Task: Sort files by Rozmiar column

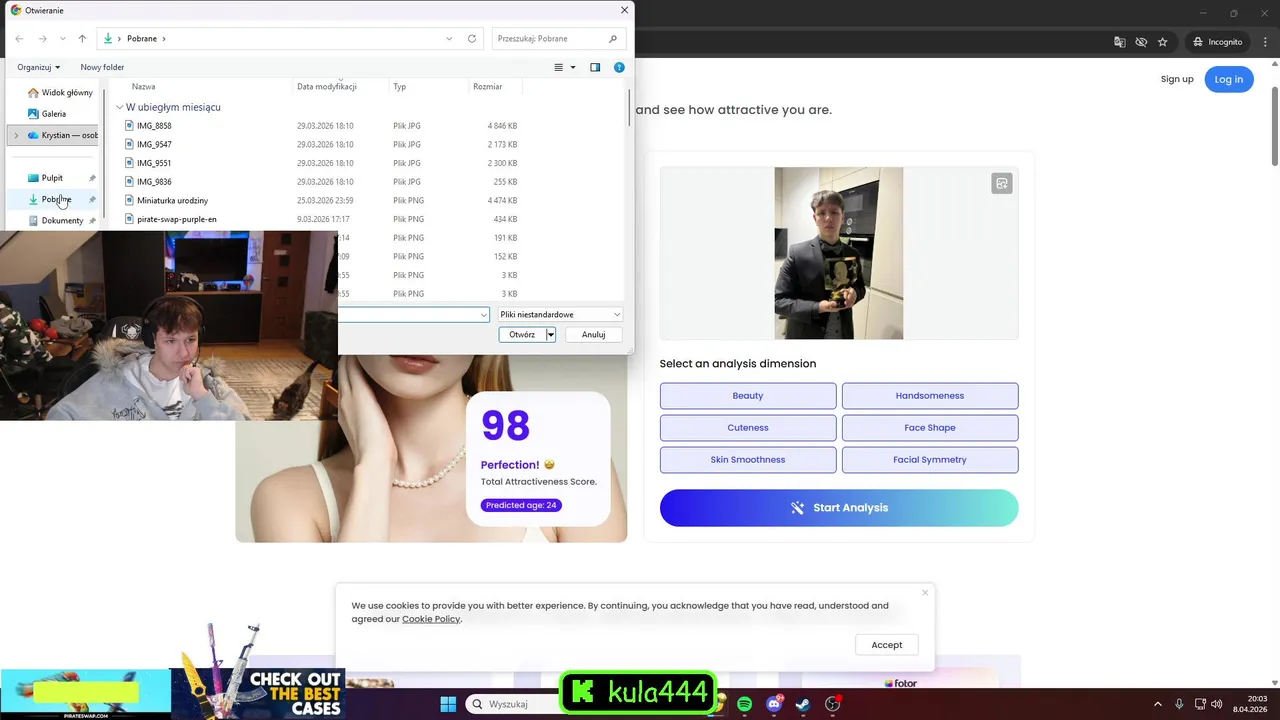Action: pos(487,87)
